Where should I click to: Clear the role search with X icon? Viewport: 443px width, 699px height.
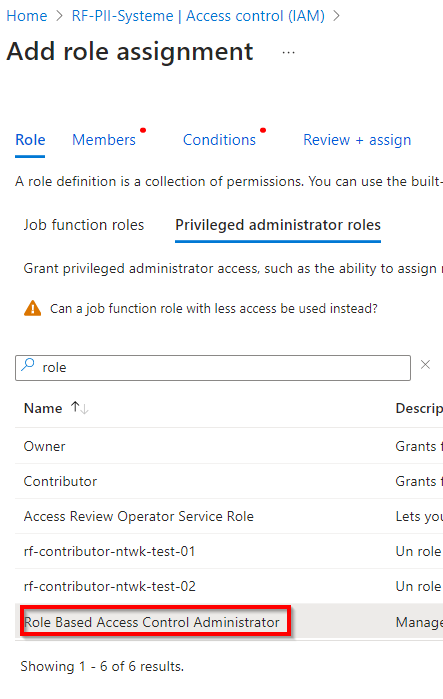425,365
